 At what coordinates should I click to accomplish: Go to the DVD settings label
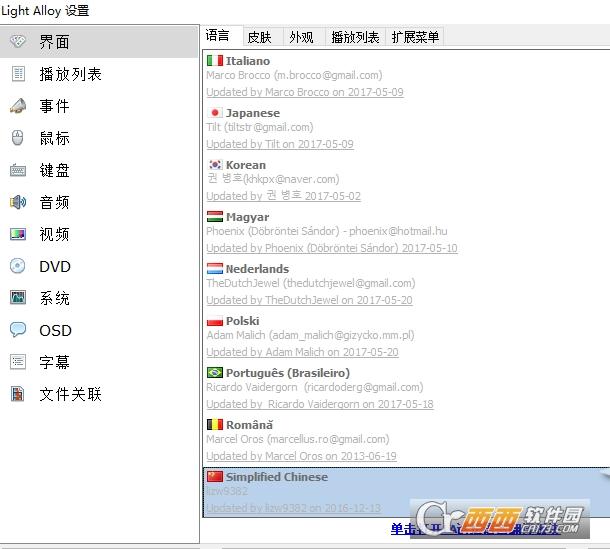click(55, 267)
